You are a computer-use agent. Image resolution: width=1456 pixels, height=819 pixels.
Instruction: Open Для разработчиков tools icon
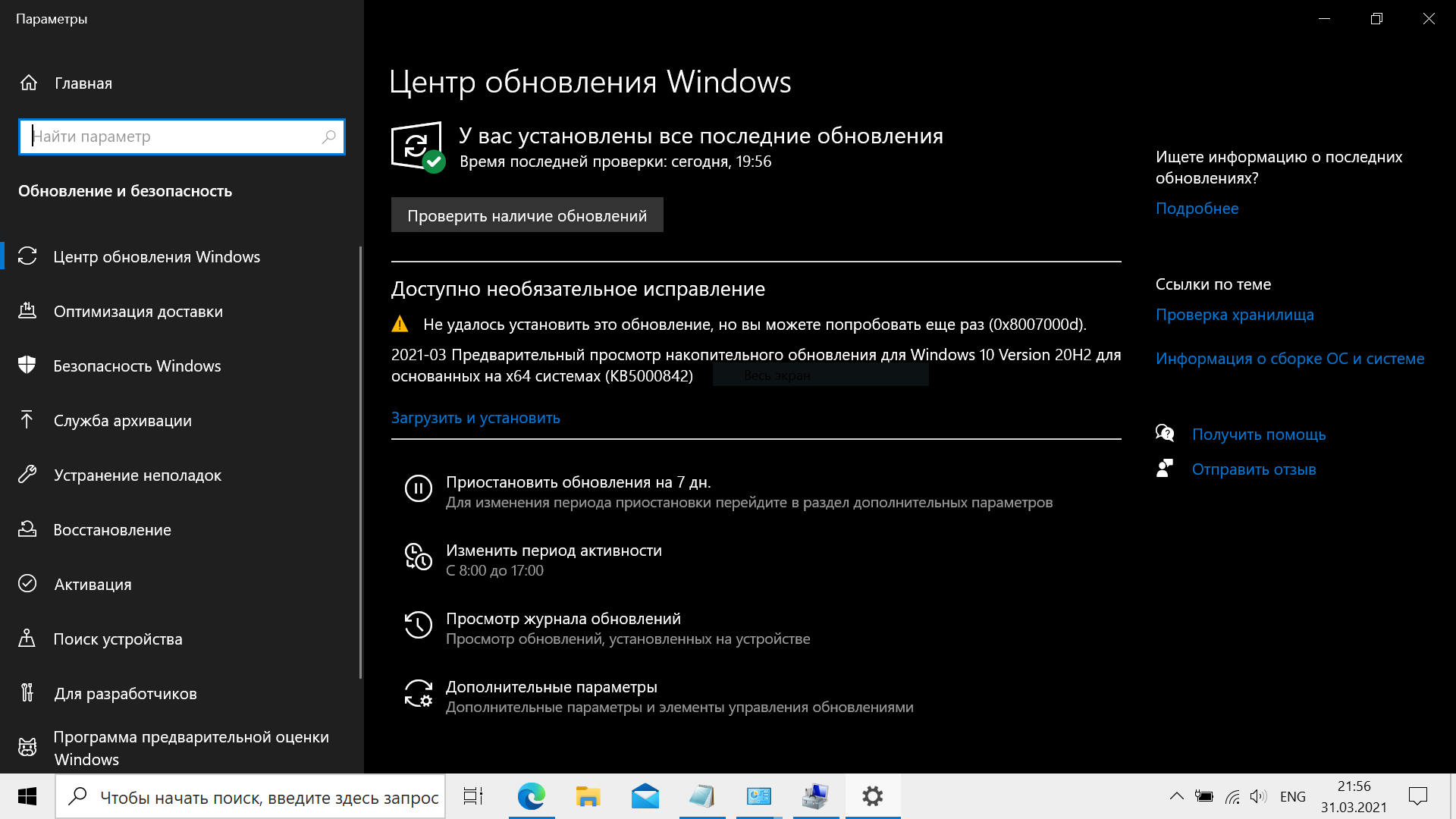pyautogui.click(x=27, y=693)
